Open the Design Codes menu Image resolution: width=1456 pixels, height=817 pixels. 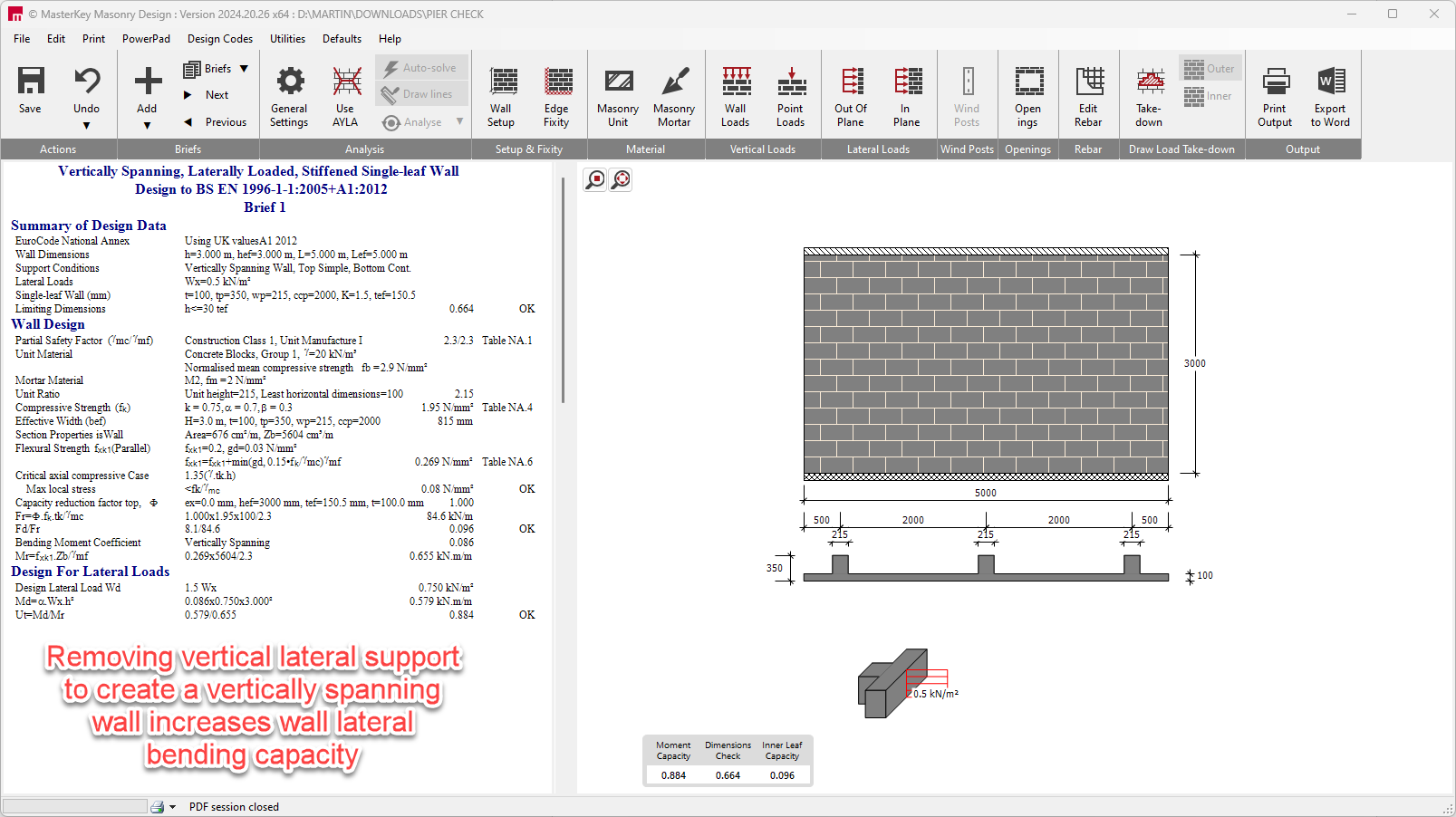[220, 39]
